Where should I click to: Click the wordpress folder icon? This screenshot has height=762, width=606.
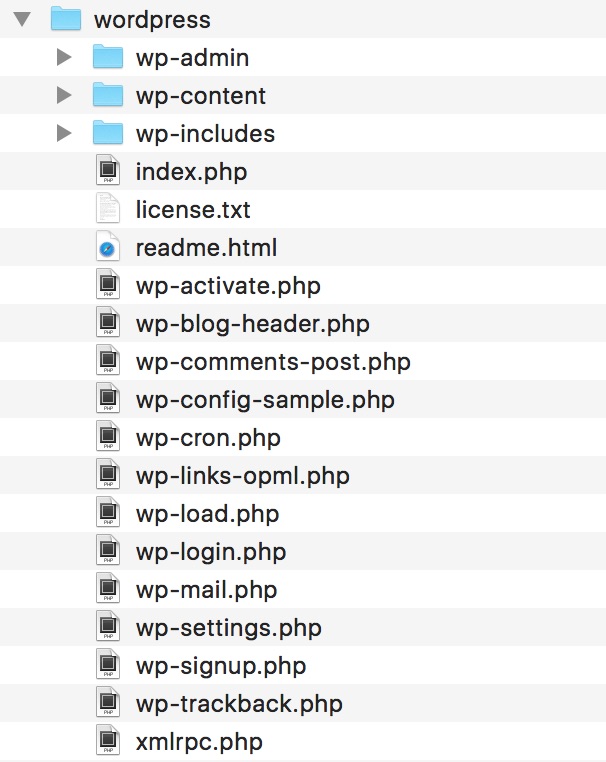point(65,19)
